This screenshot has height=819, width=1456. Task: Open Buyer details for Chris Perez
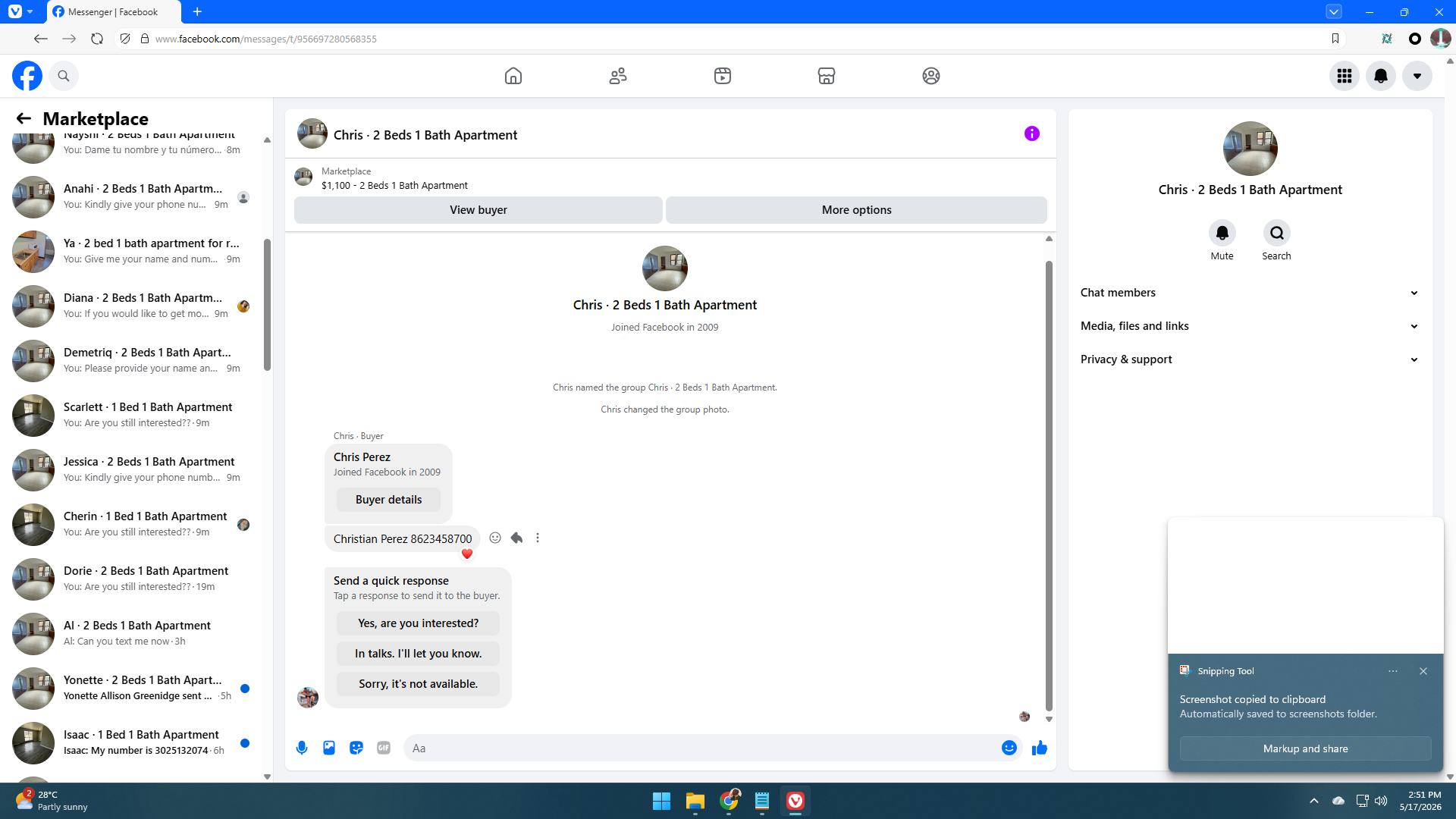coord(389,500)
